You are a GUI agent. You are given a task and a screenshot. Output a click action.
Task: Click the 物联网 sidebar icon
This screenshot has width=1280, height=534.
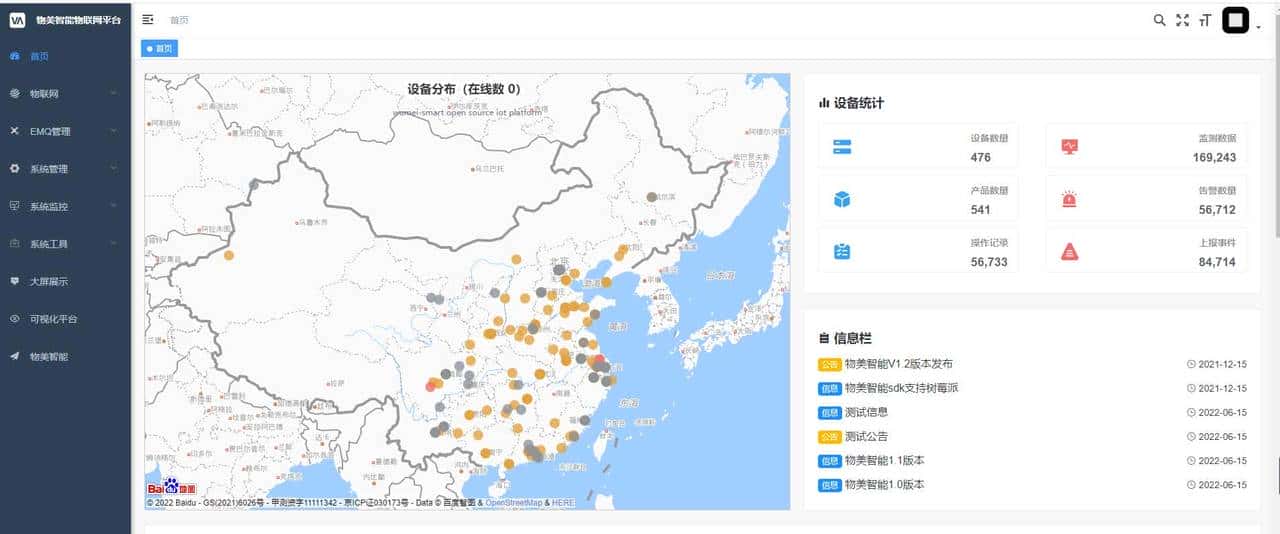14,93
